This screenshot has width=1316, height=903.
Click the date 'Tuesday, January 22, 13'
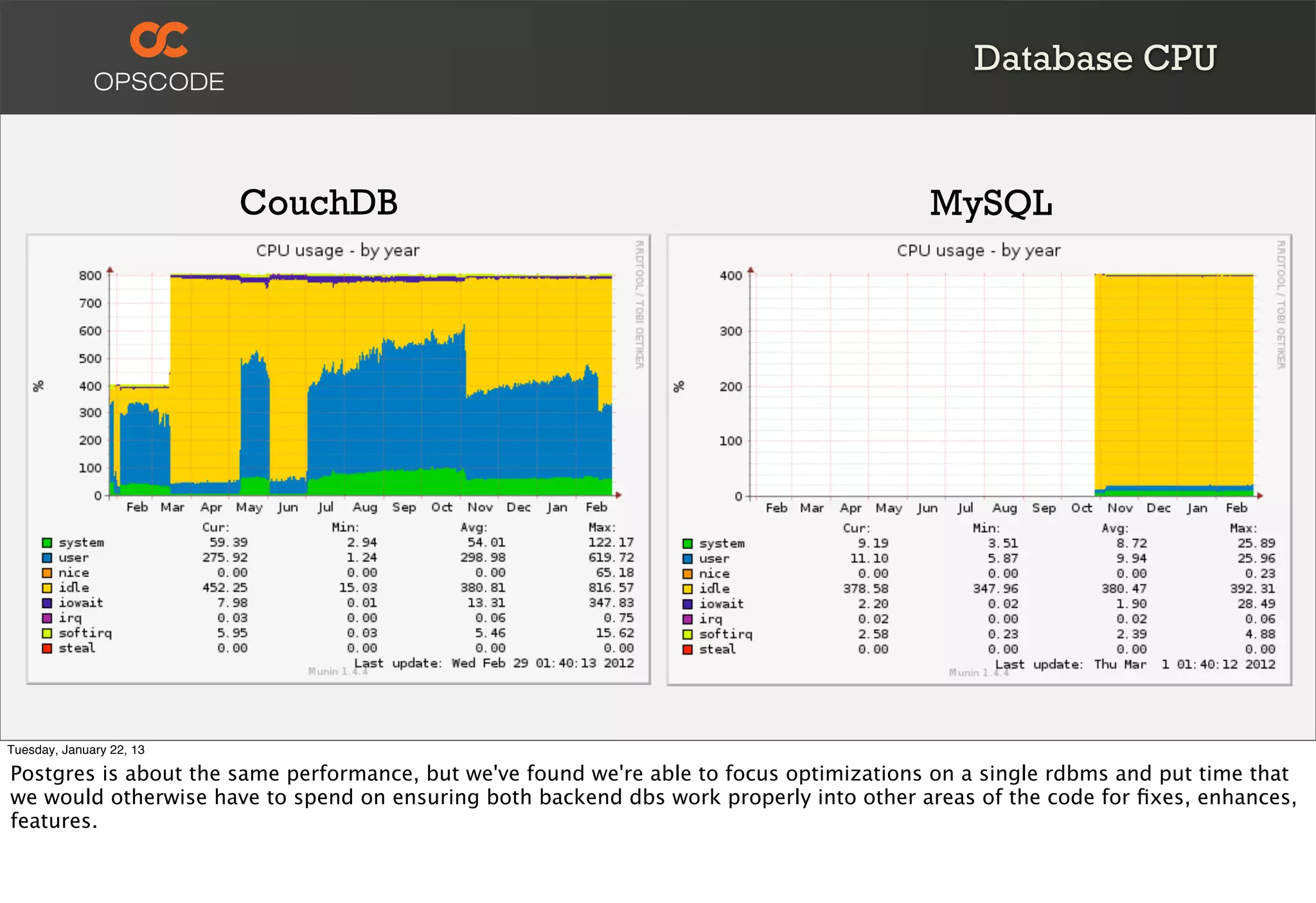pos(76,750)
